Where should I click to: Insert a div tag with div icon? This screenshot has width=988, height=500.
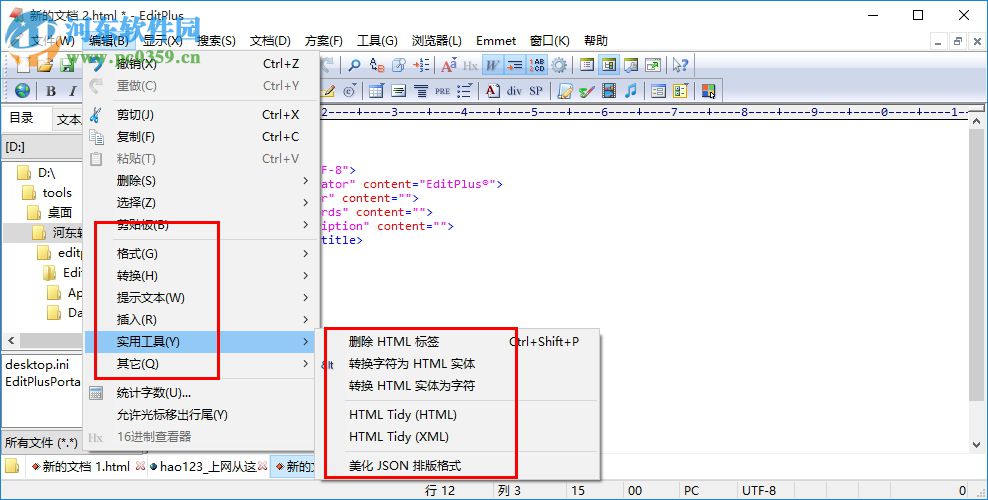[x=514, y=91]
